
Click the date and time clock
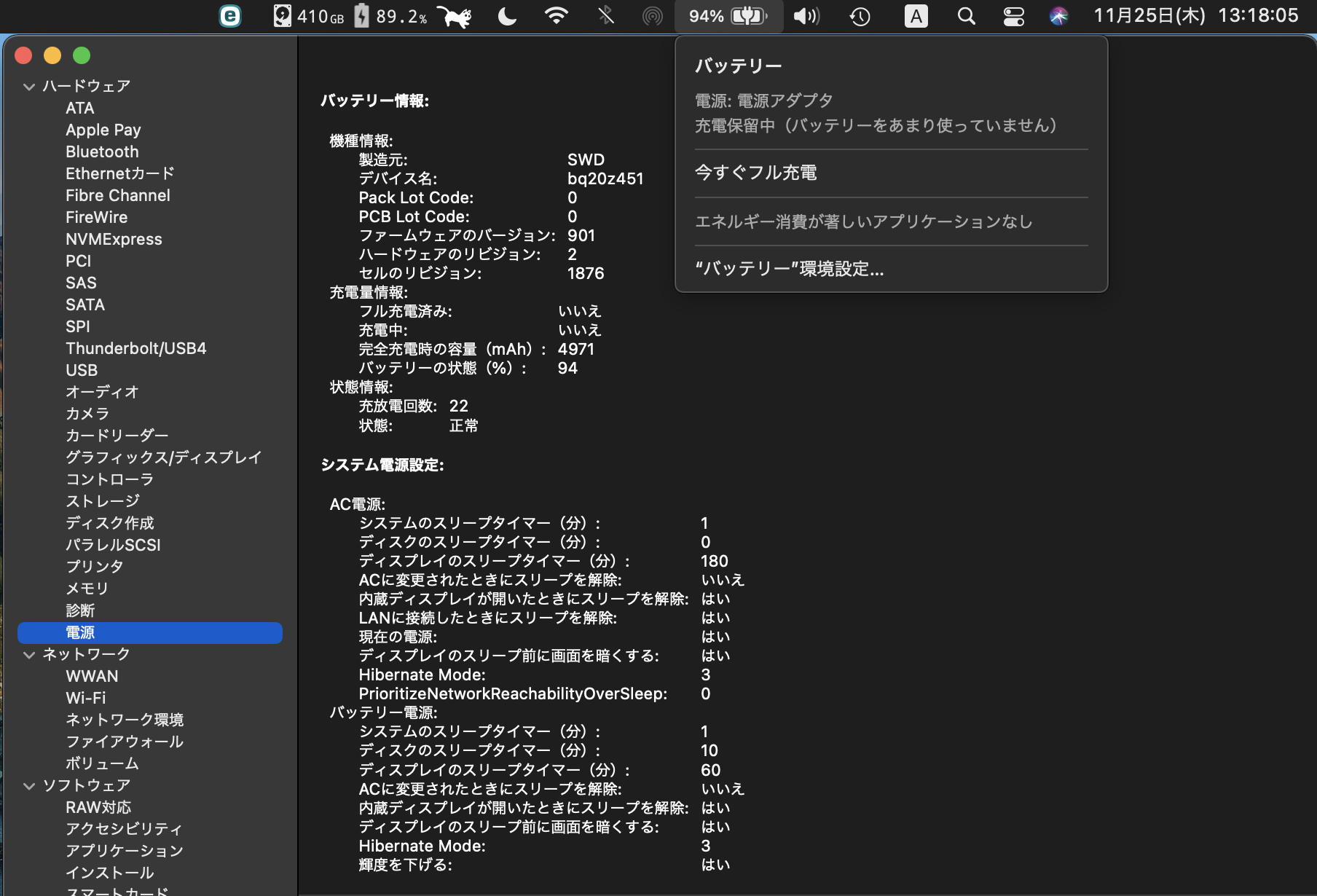pos(1196,16)
